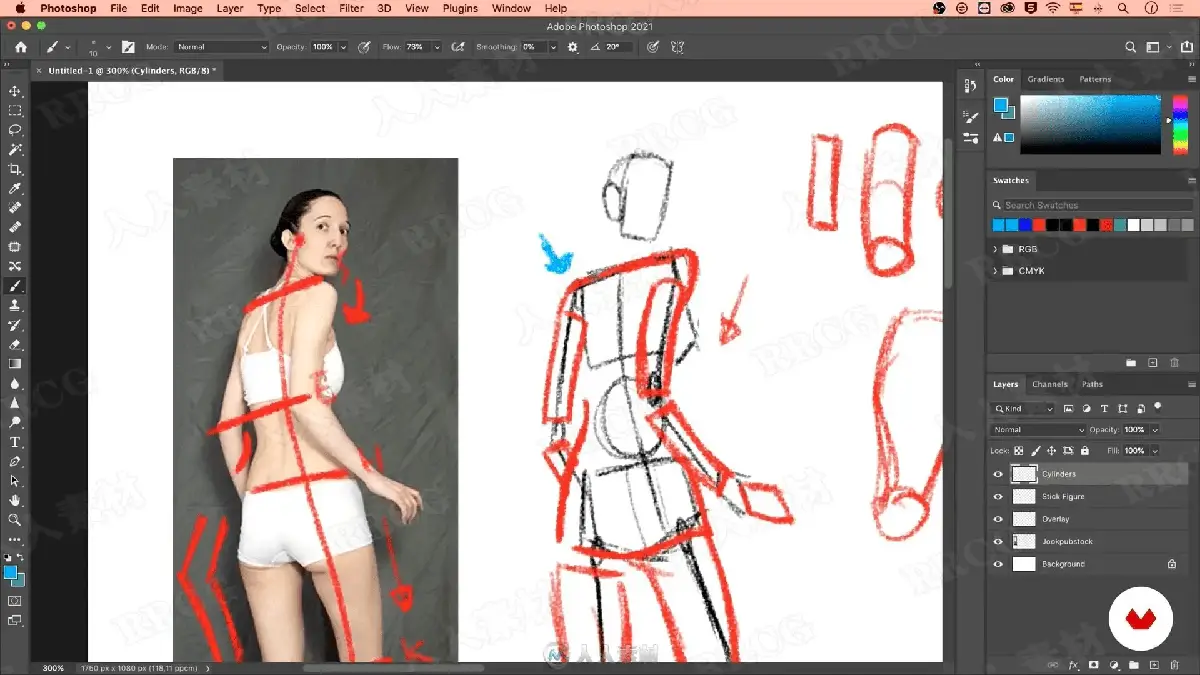Switch to the Paths tab

click(1093, 384)
